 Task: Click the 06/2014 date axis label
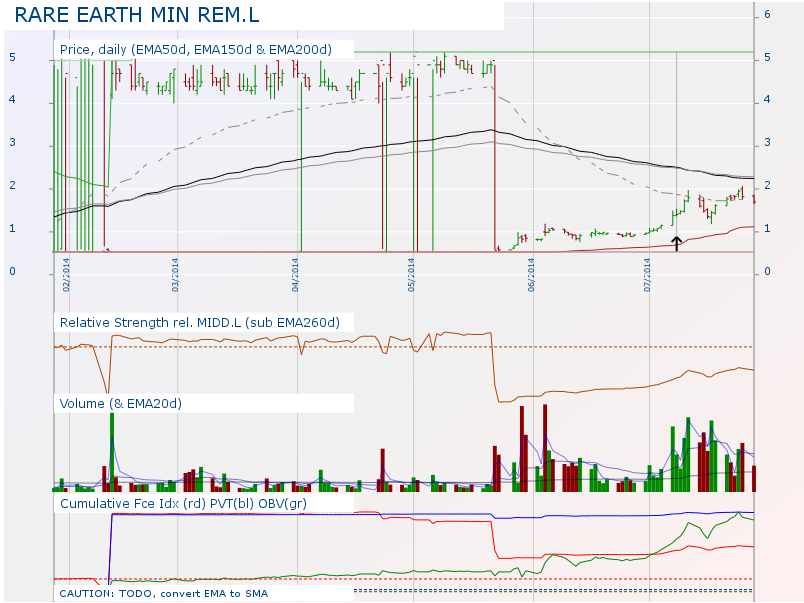pyautogui.click(x=531, y=275)
